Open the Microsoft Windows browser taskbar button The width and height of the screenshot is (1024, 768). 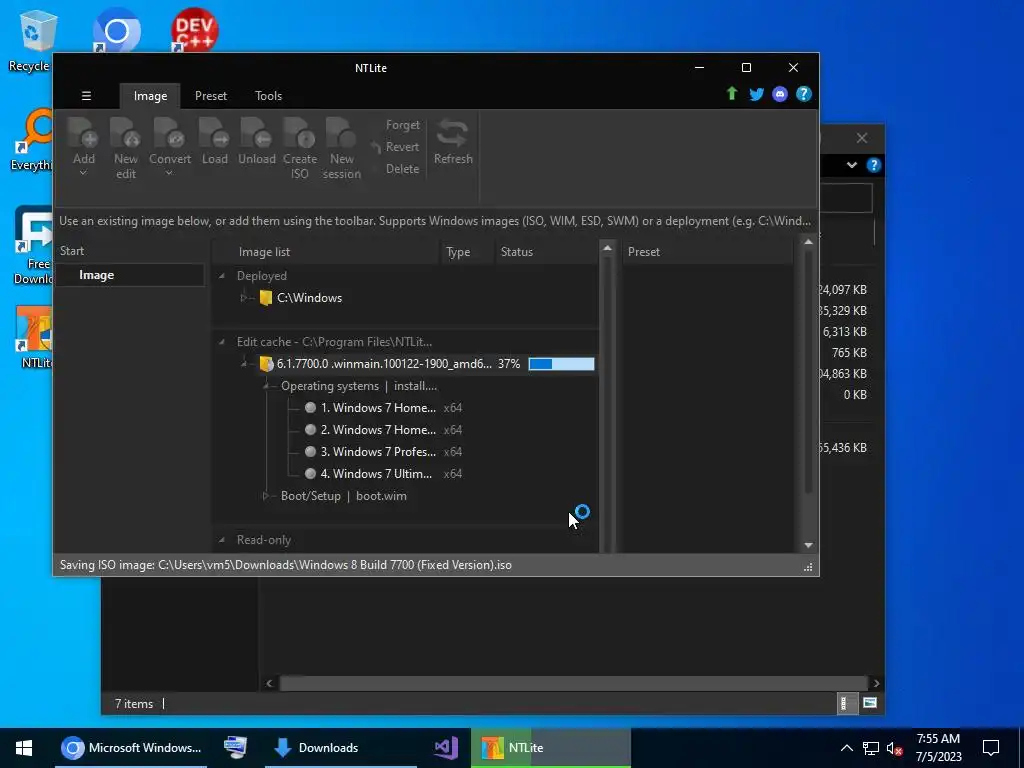click(x=131, y=748)
